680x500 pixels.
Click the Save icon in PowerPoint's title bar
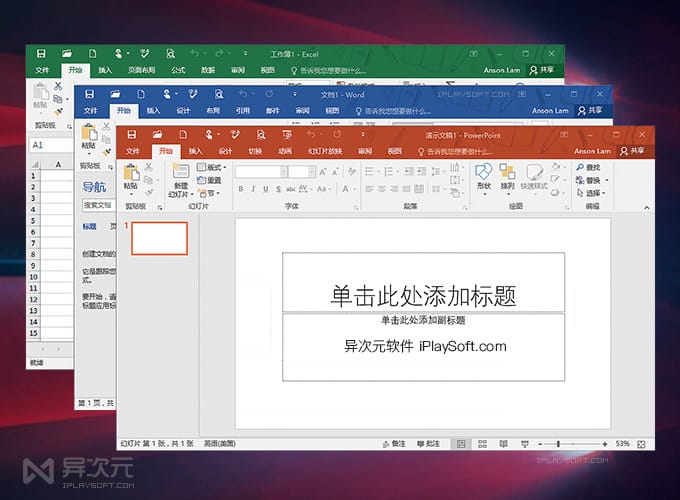tap(132, 135)
